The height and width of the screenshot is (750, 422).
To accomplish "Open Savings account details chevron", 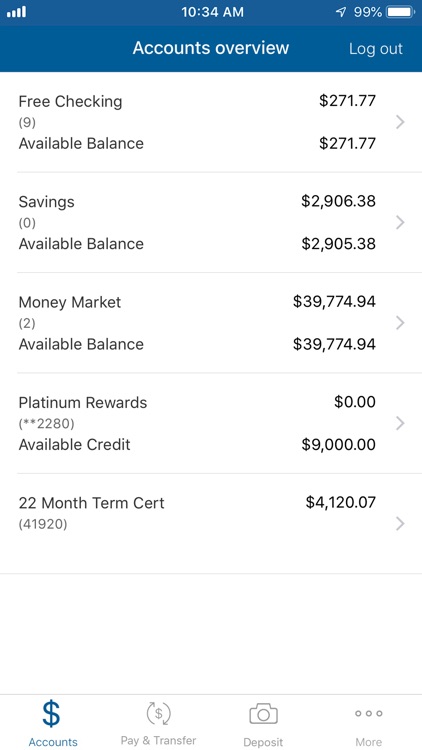I will coord(400,223).
